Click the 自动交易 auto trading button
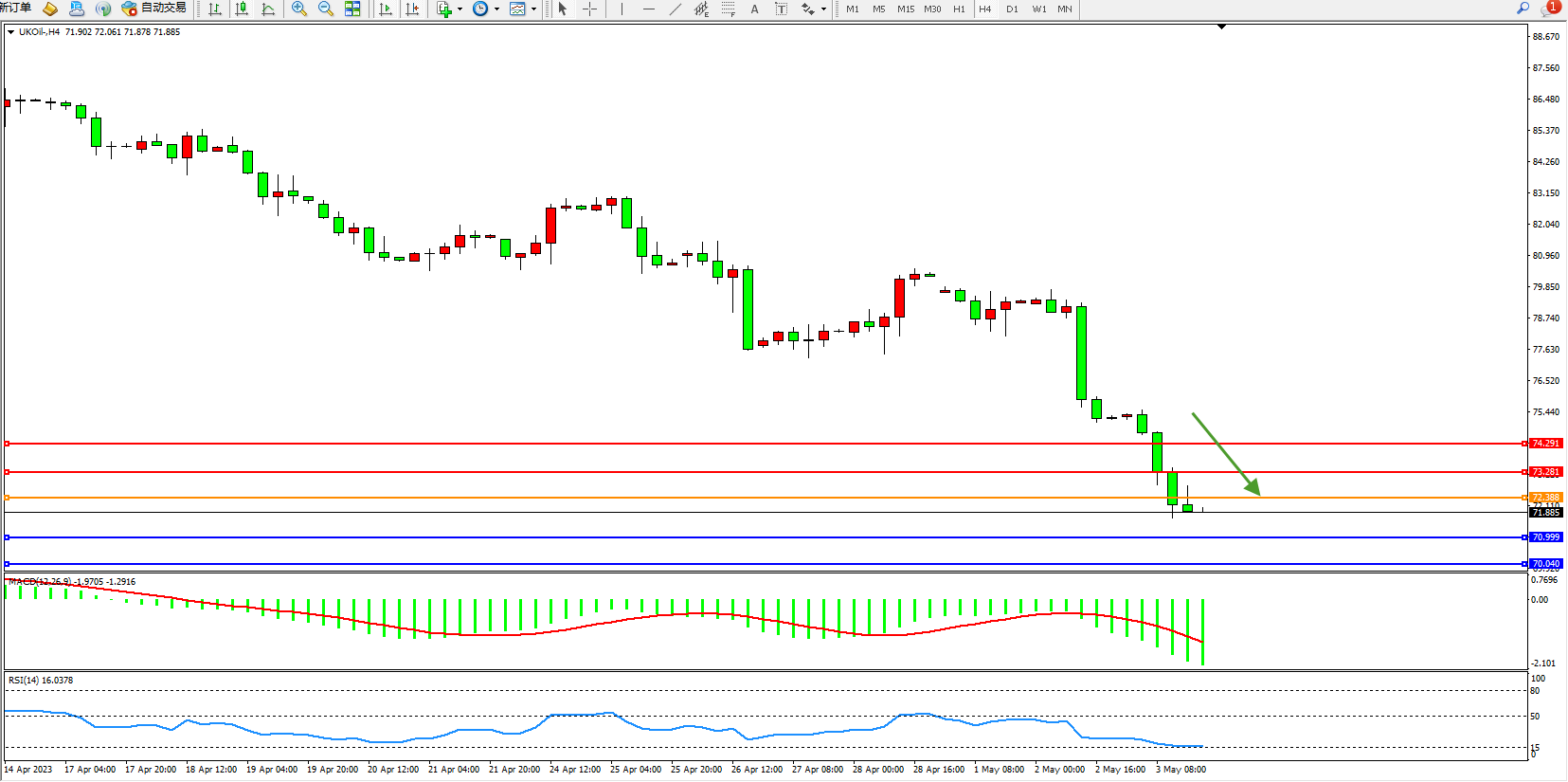1568x782 pixels. point(154,9)
